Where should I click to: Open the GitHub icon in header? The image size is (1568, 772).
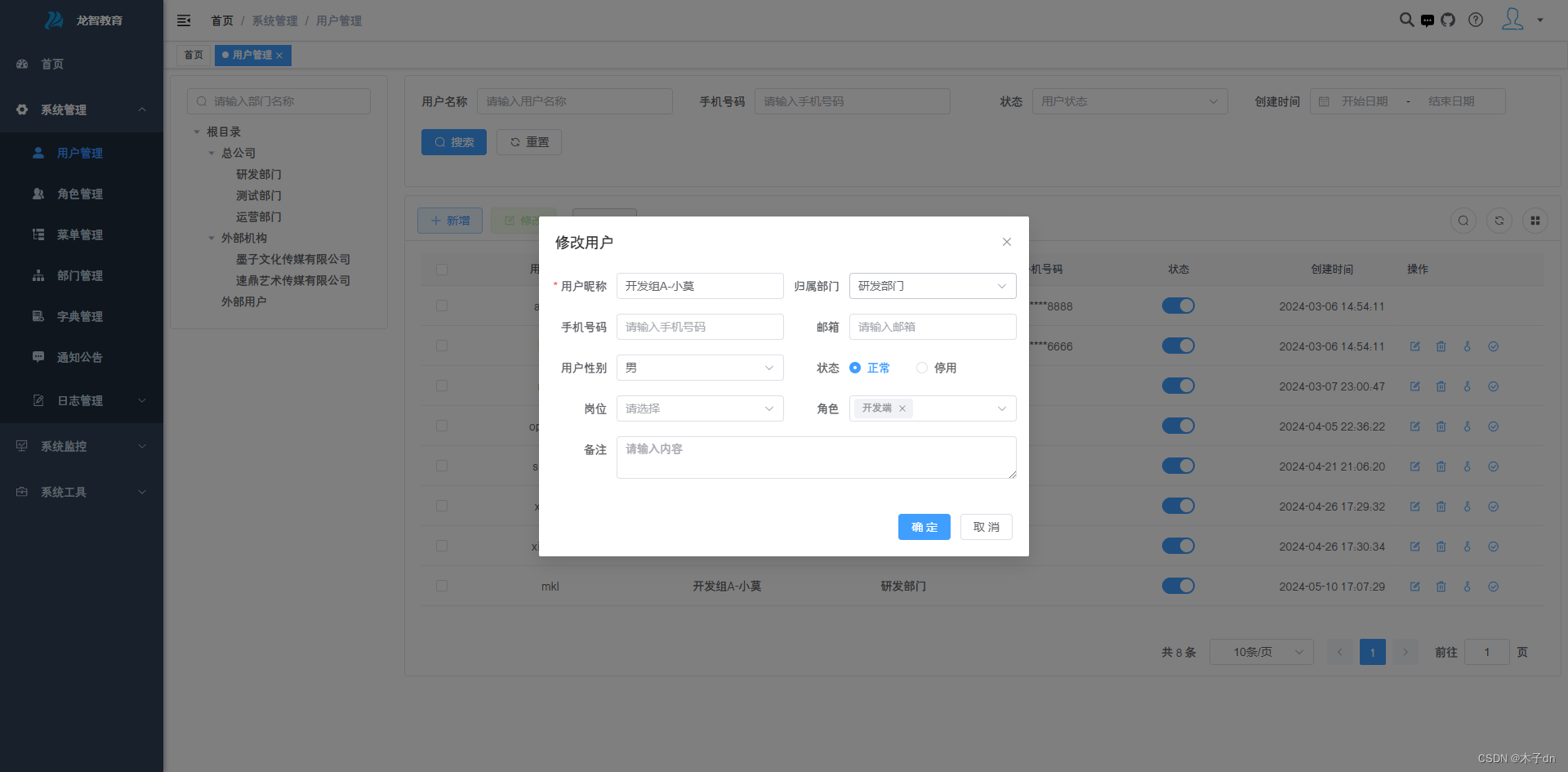point(1448,20)
